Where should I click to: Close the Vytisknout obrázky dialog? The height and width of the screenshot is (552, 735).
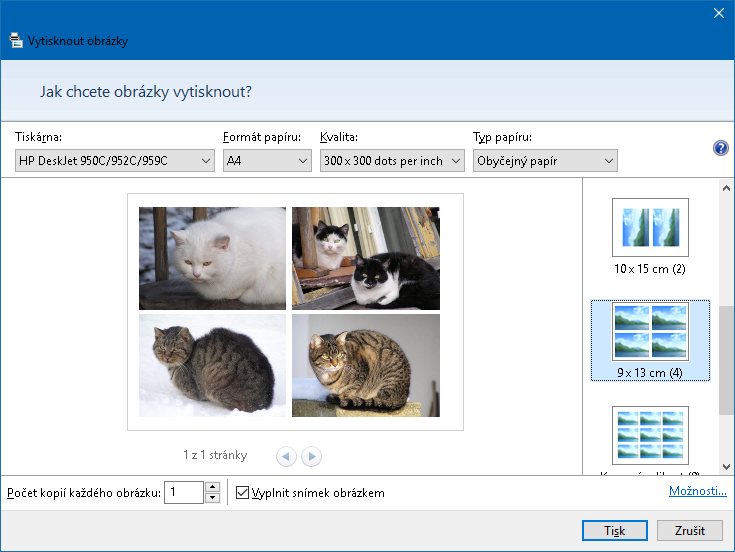719,13
